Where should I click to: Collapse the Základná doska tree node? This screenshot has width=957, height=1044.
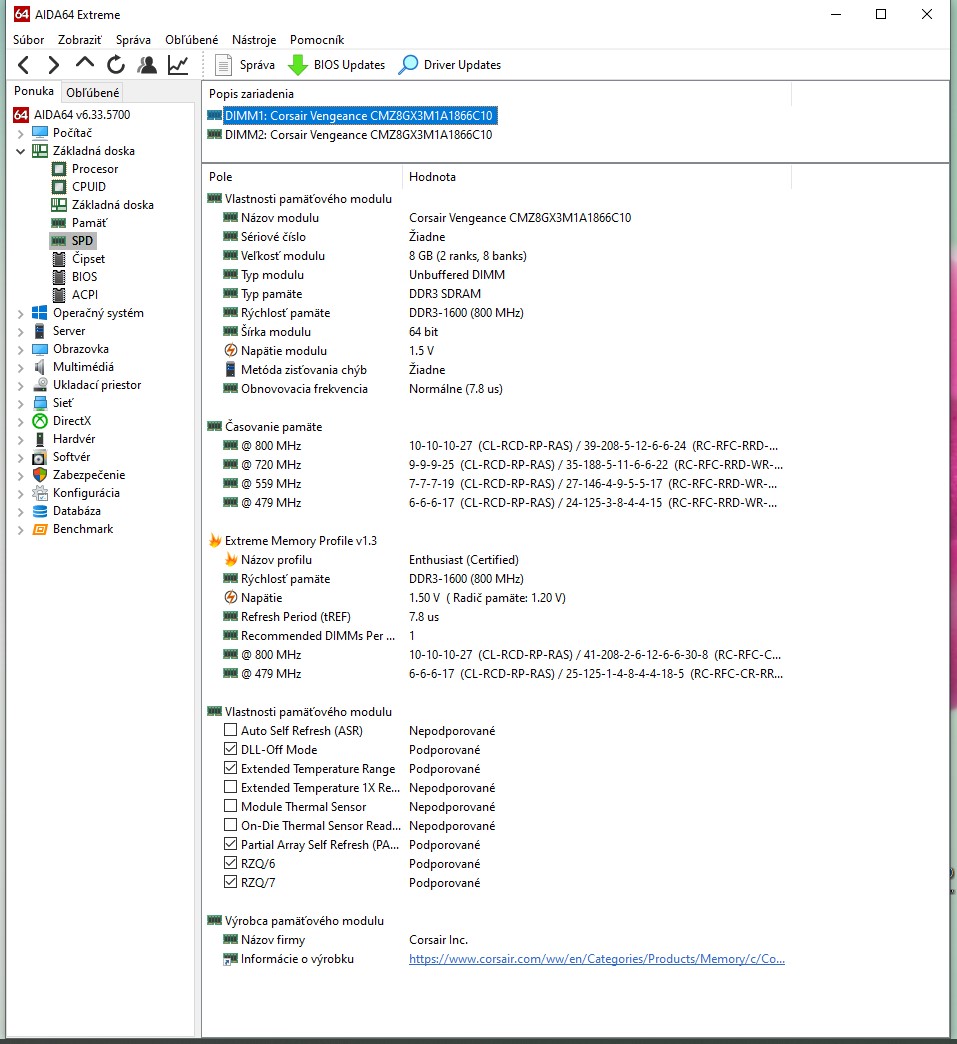[20, 151]
